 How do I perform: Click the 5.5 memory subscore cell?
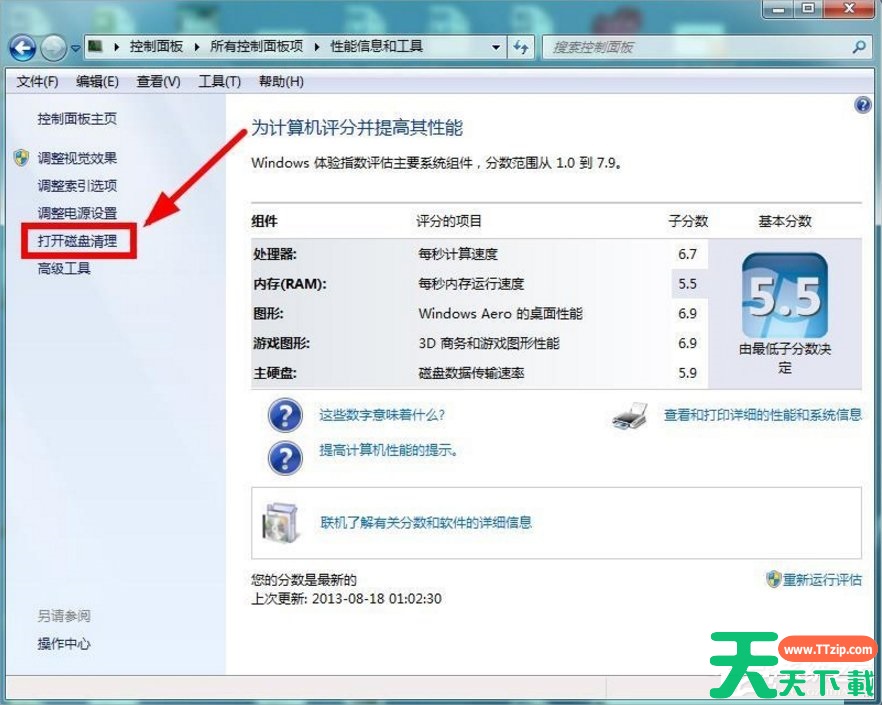coord(689,284)
